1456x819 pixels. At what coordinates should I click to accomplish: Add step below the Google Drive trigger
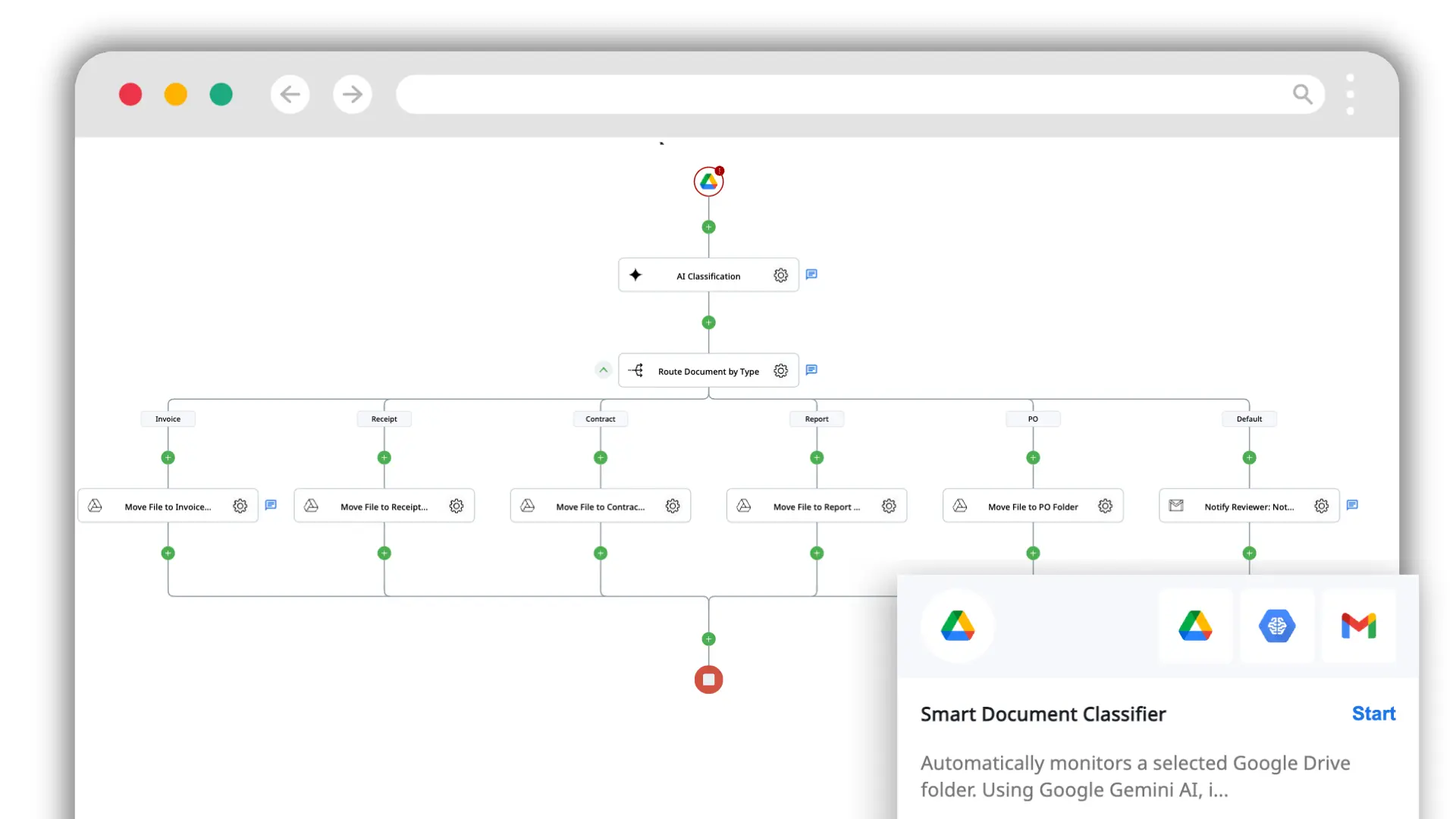coord(708,227)
